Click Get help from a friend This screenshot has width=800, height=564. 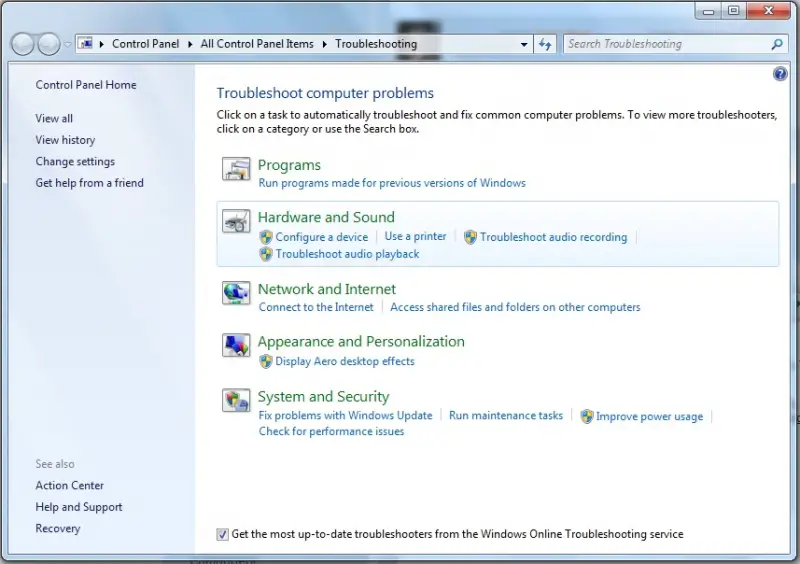tap(89, 183)
